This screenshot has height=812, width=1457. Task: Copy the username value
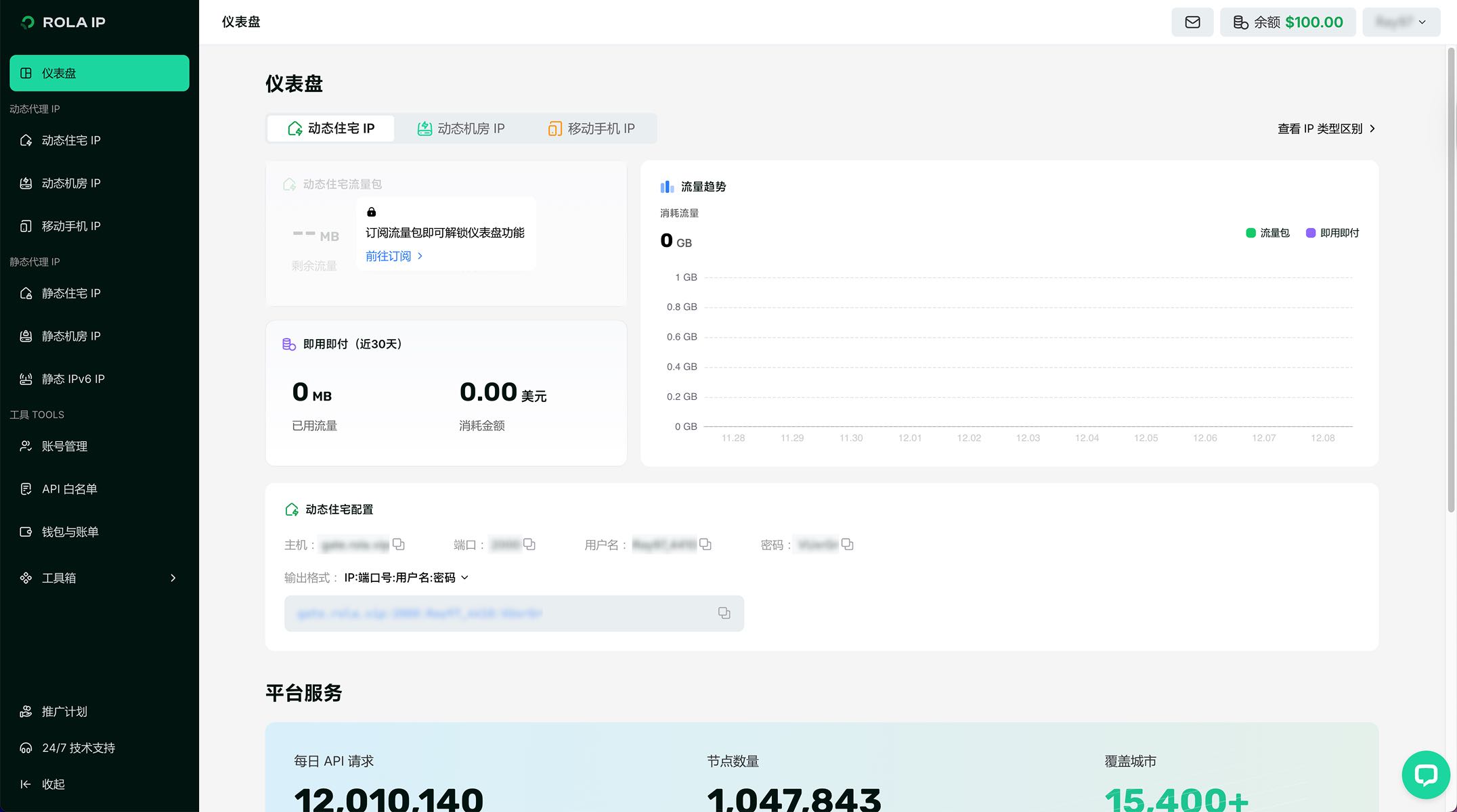[x=705, y=544]
